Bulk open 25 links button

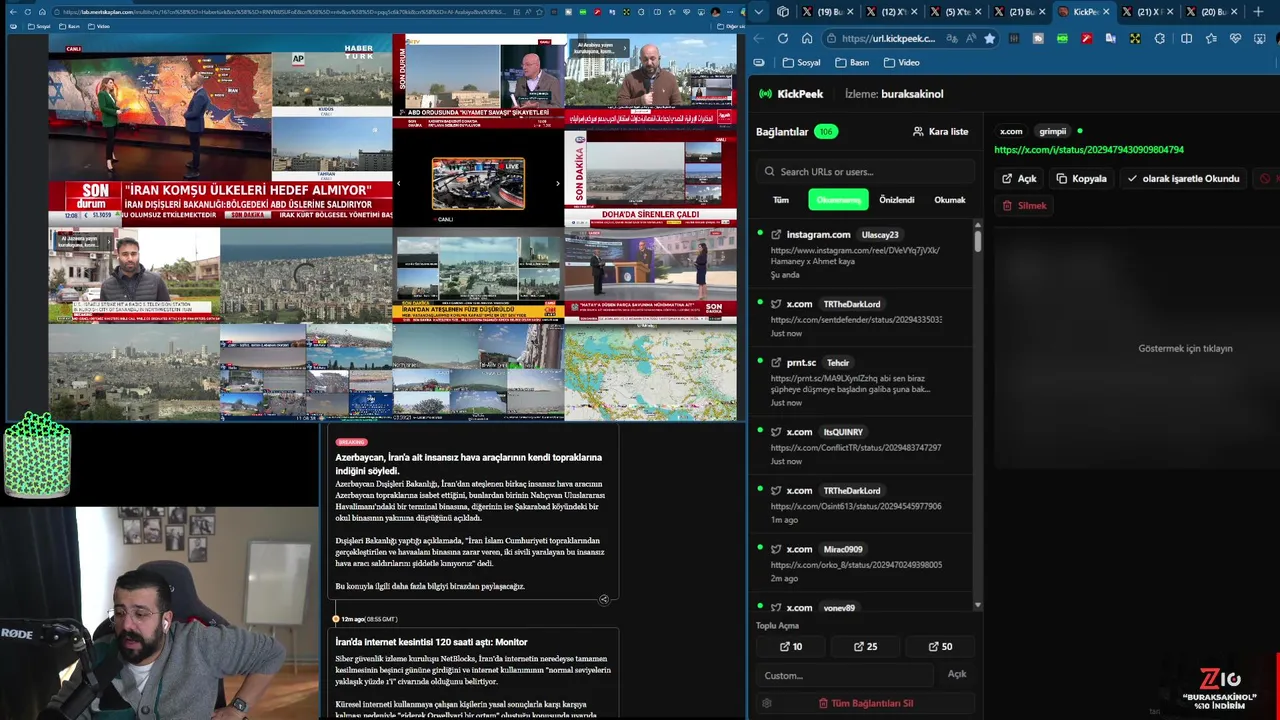coord(865,646)
